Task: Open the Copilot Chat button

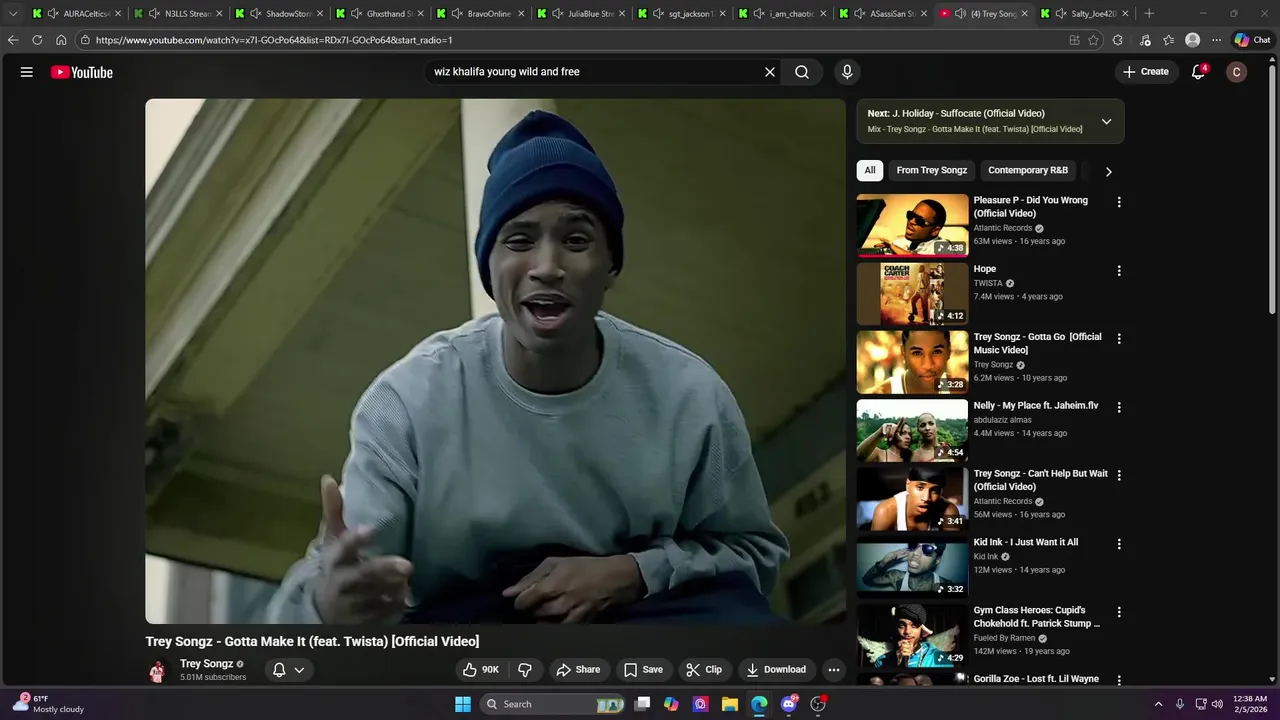Action: tap(1252, 40)
